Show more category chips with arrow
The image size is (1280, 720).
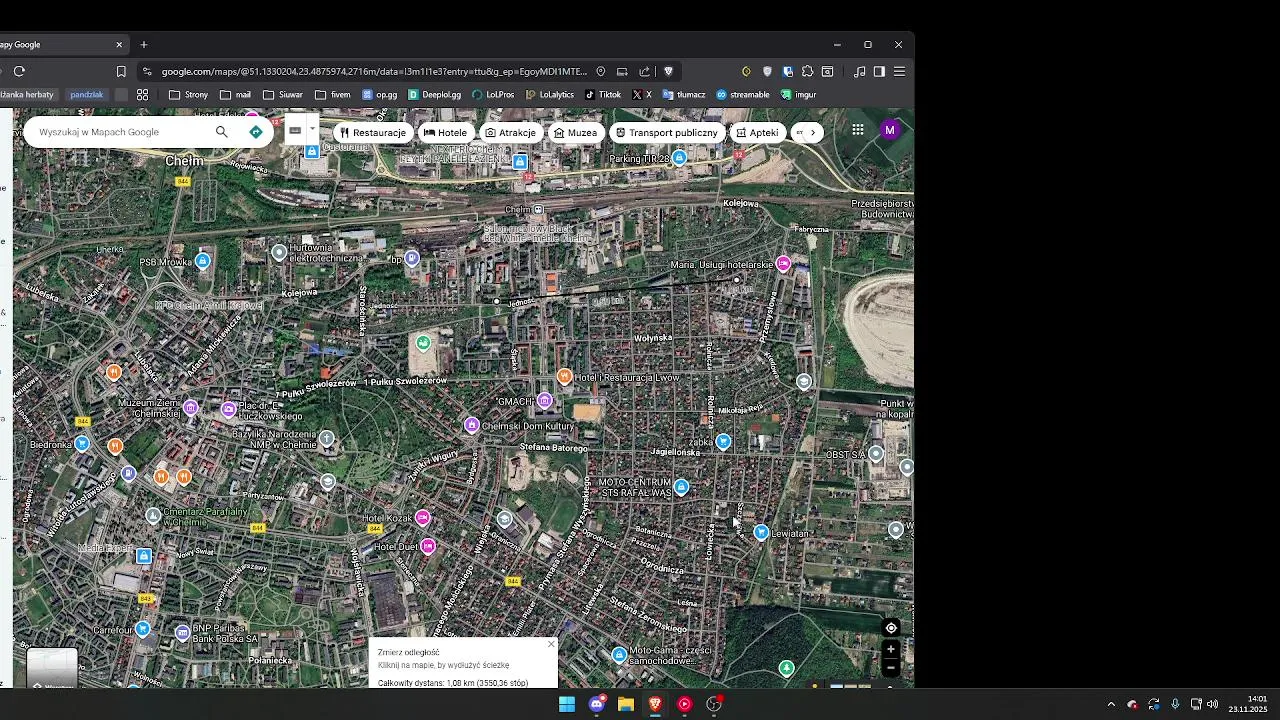point(813,132)
